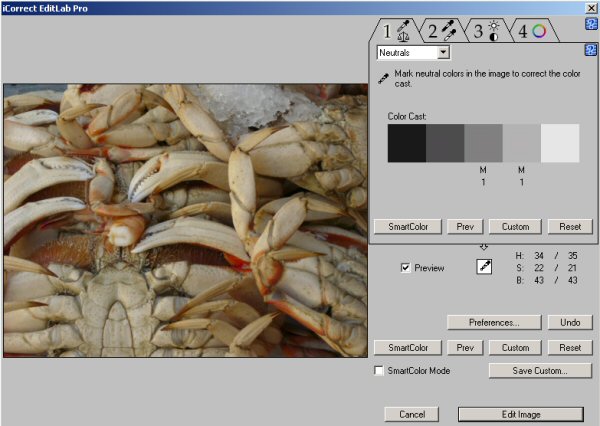Click the crab photo preview
The width and height of the screenshot is (600, 426).
pyautogui.click(x=186, y=221)
